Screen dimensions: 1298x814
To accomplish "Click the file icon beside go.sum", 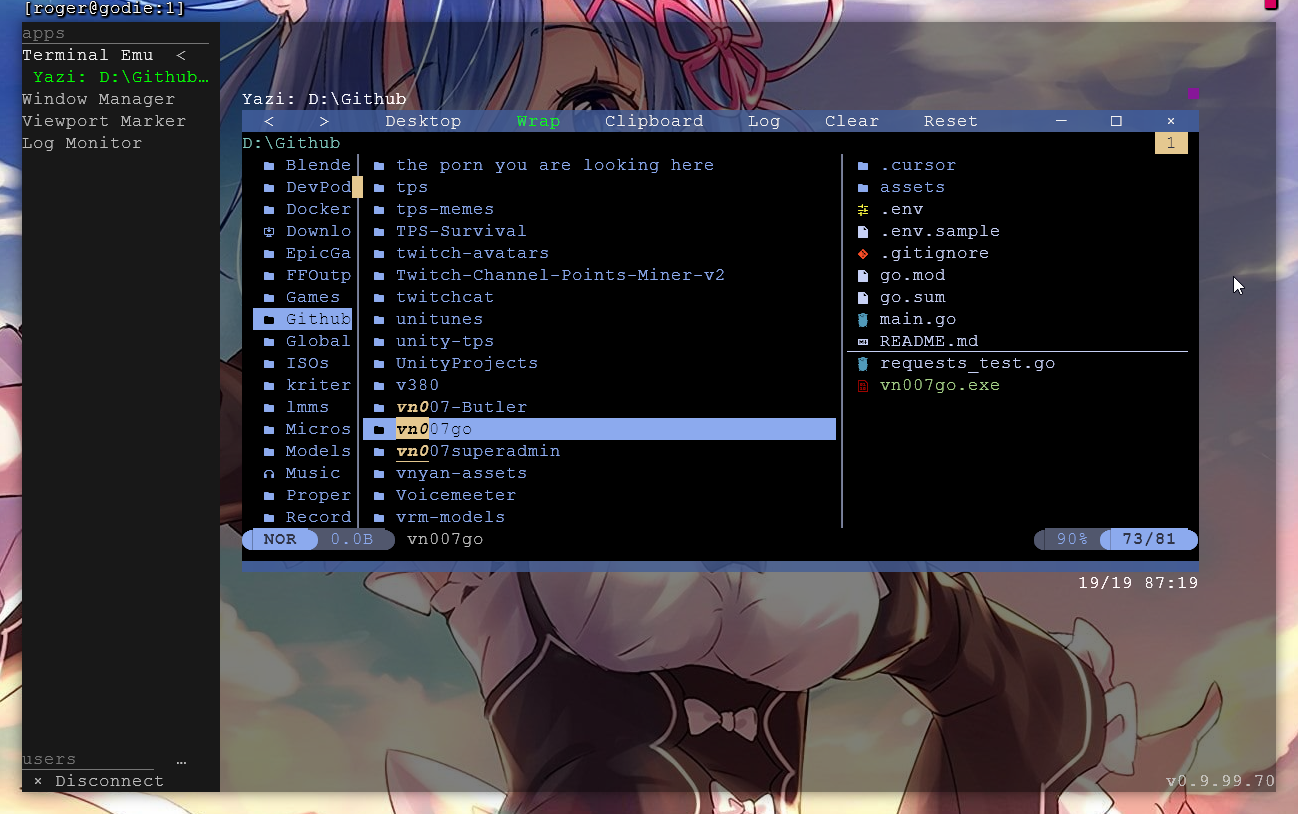I will point(863,297).
